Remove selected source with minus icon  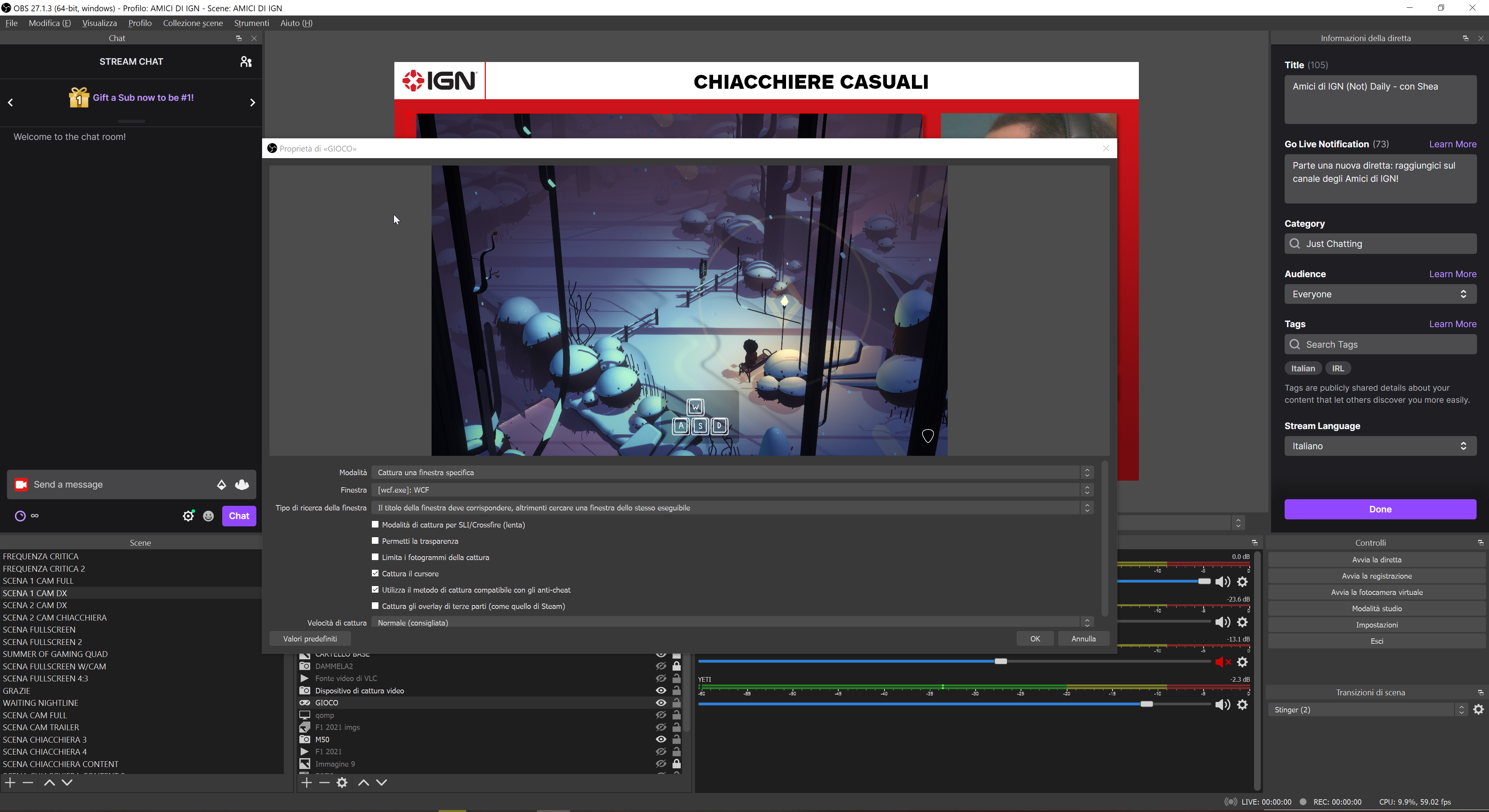[324, 782]
